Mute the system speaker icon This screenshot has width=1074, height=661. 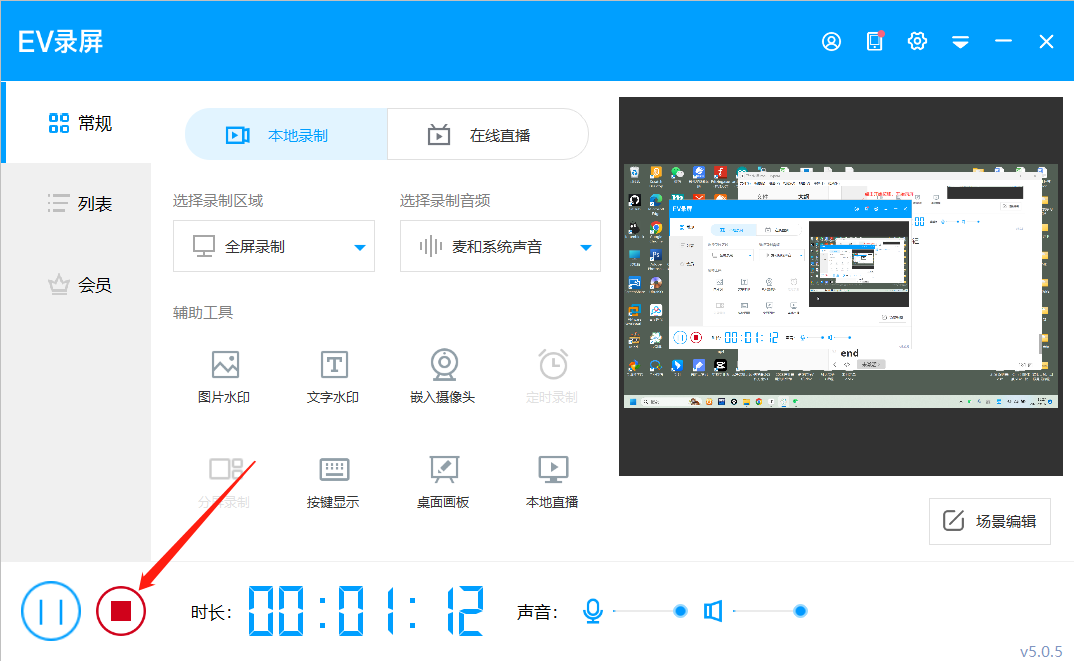[x=713, y=610]
